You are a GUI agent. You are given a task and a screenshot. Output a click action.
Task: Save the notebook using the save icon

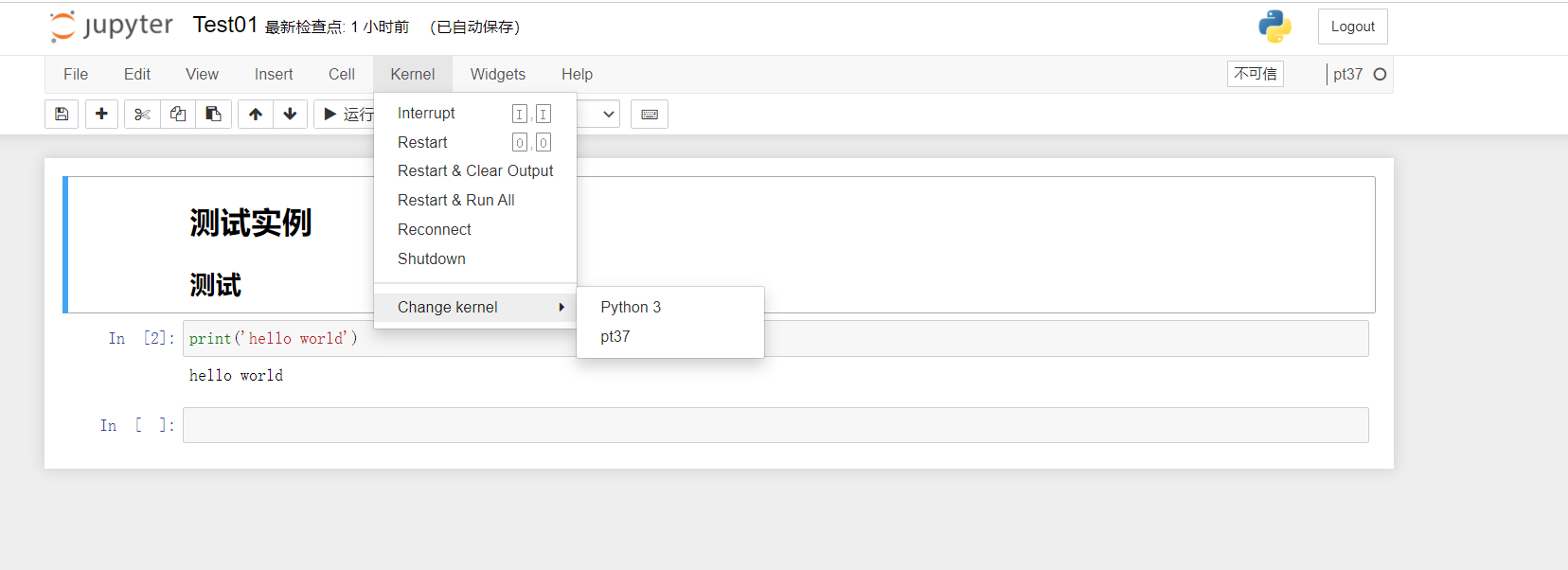pos(61,114)
